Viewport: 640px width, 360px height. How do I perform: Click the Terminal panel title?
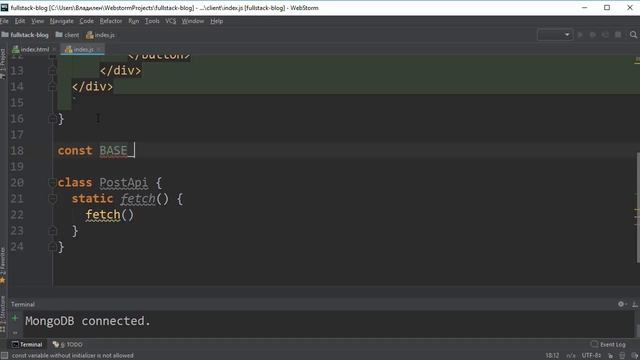coord(23,304)
